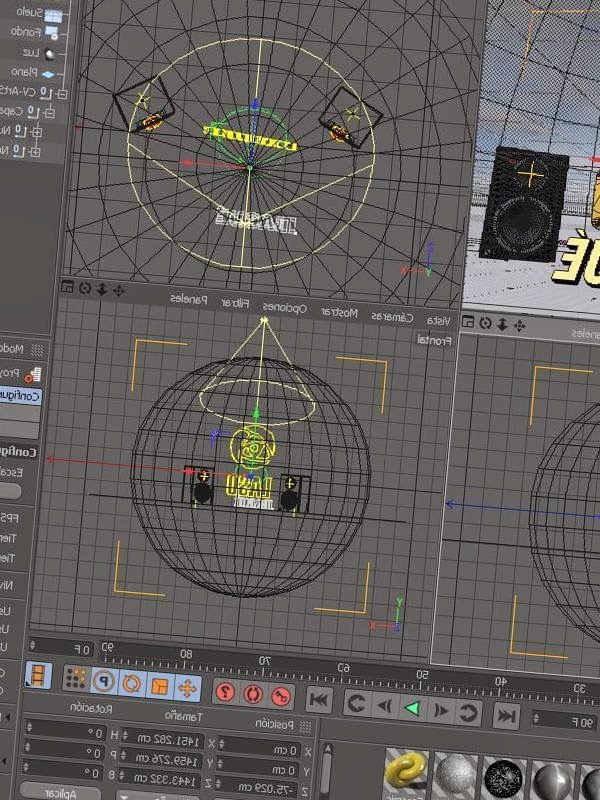The width and height of the screenshot is (600, 800).
Task: Open the Modo menu in attributes panel
Action: (12, 349)
